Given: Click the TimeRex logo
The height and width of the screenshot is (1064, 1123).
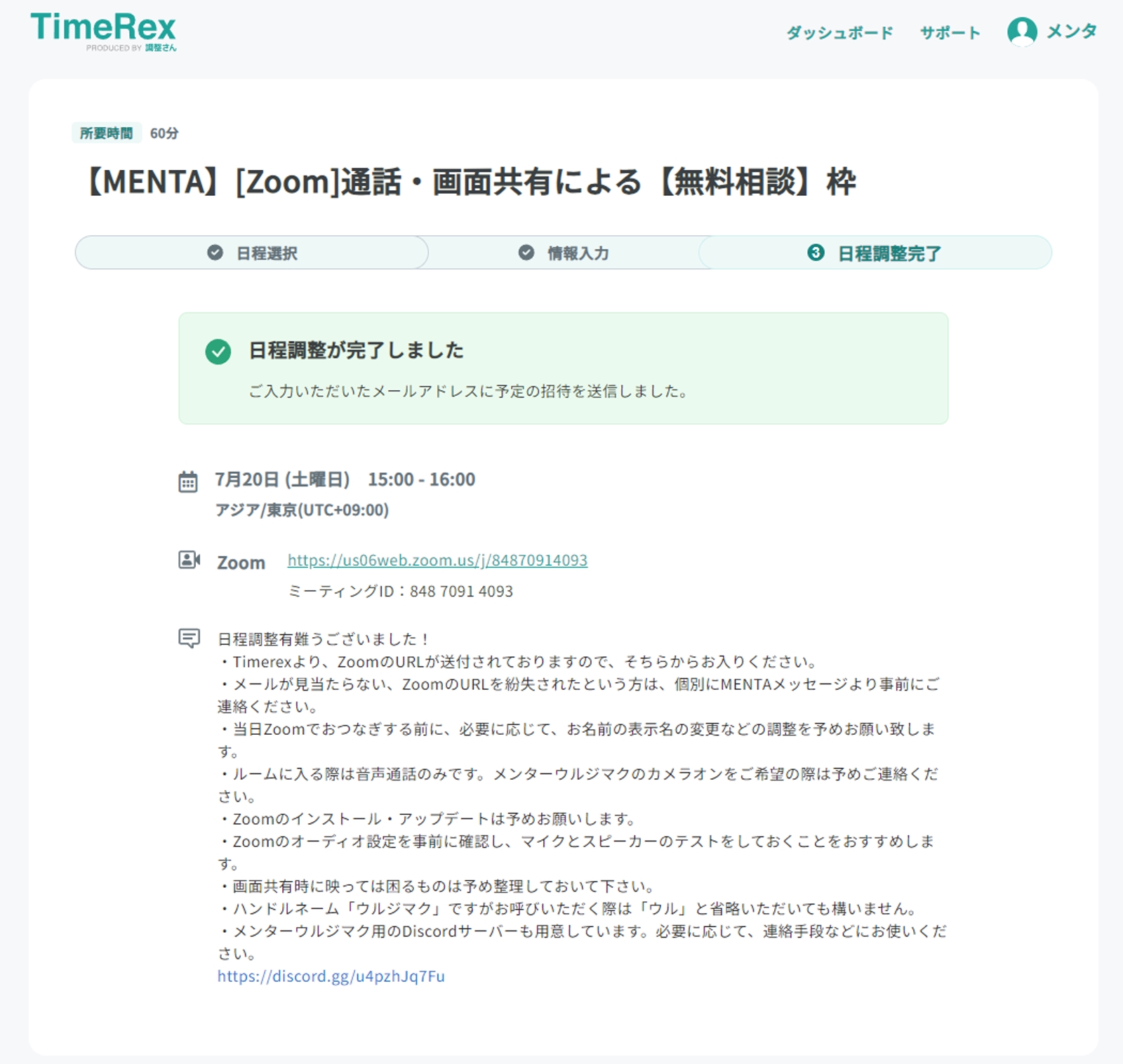Looking at the screenshot, I should tap(103, 32).
